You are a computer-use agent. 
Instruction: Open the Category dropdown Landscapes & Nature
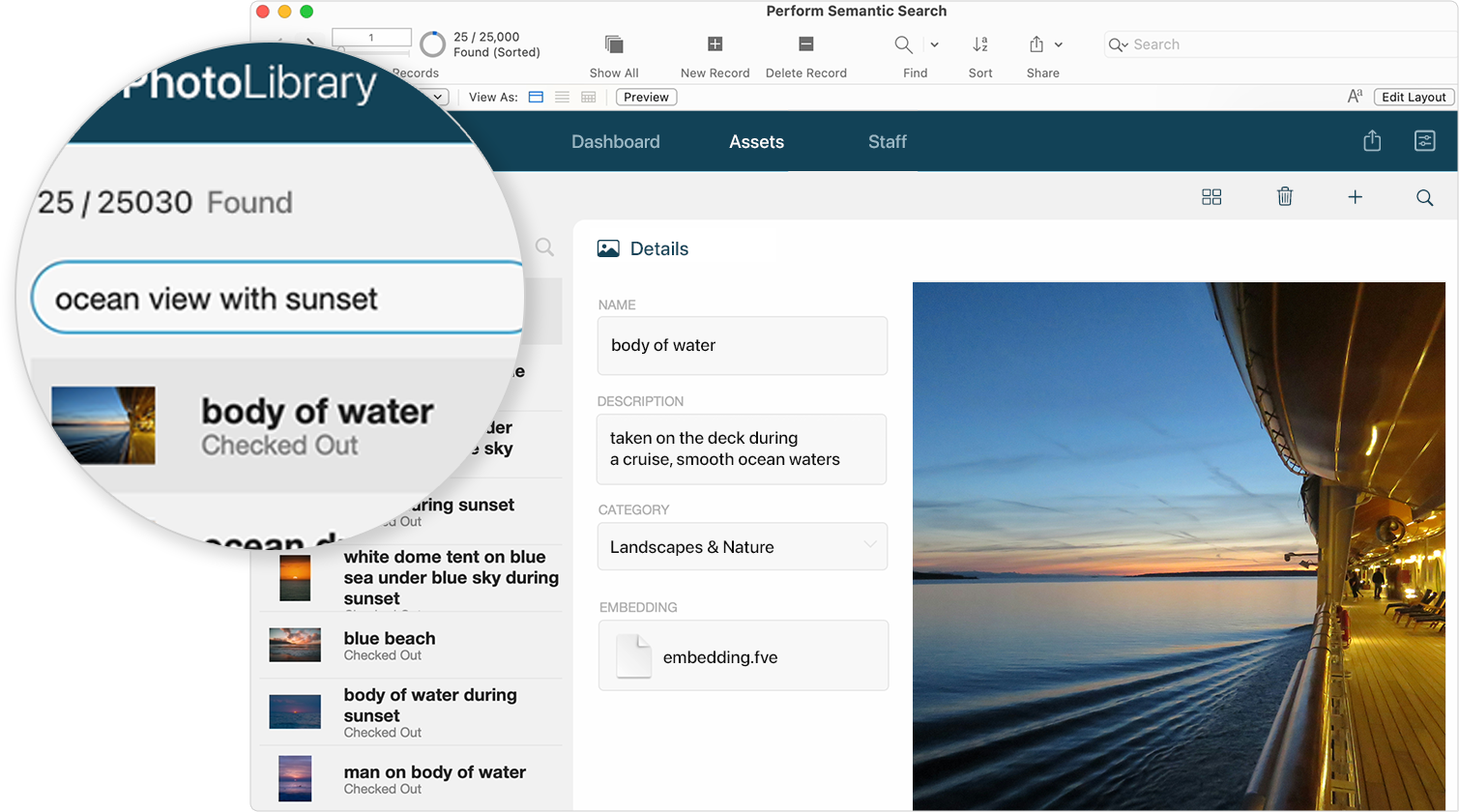point(743,547)
